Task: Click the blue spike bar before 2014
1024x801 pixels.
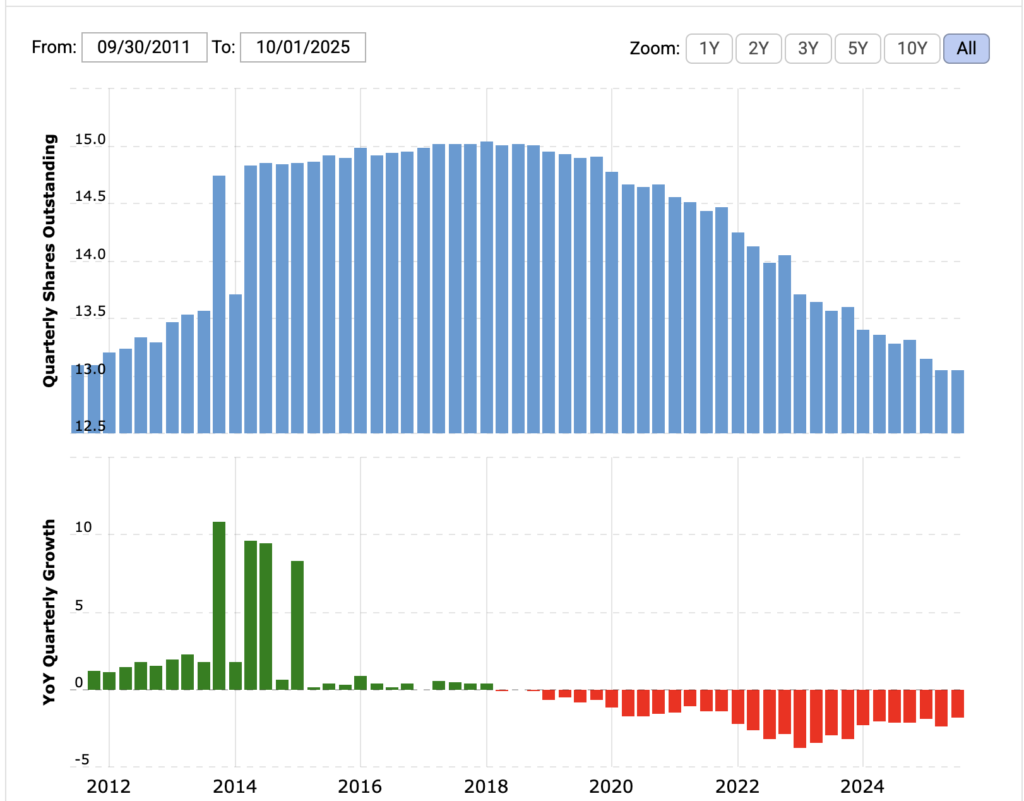Action: 219,304
